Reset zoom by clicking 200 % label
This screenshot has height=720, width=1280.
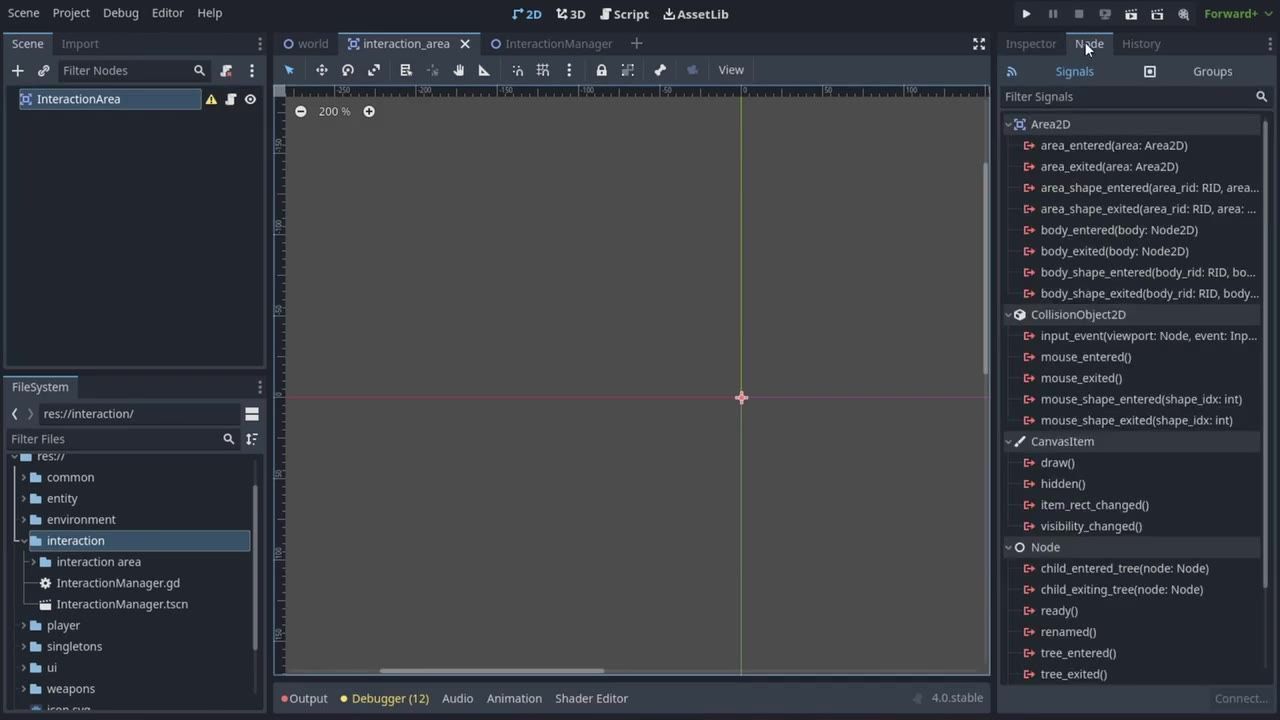point(335,111)
